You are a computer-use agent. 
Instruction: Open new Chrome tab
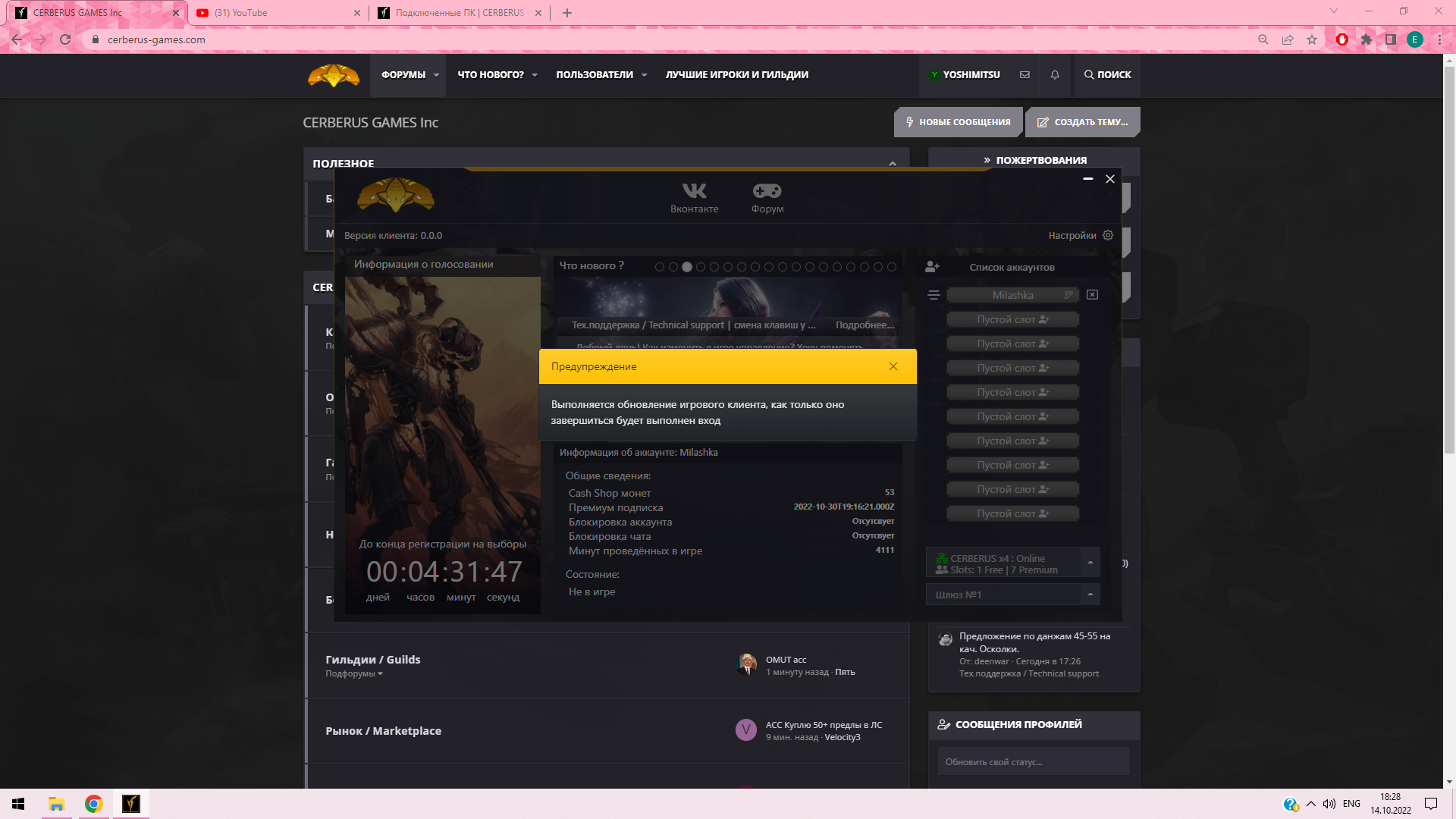point(567,13)
